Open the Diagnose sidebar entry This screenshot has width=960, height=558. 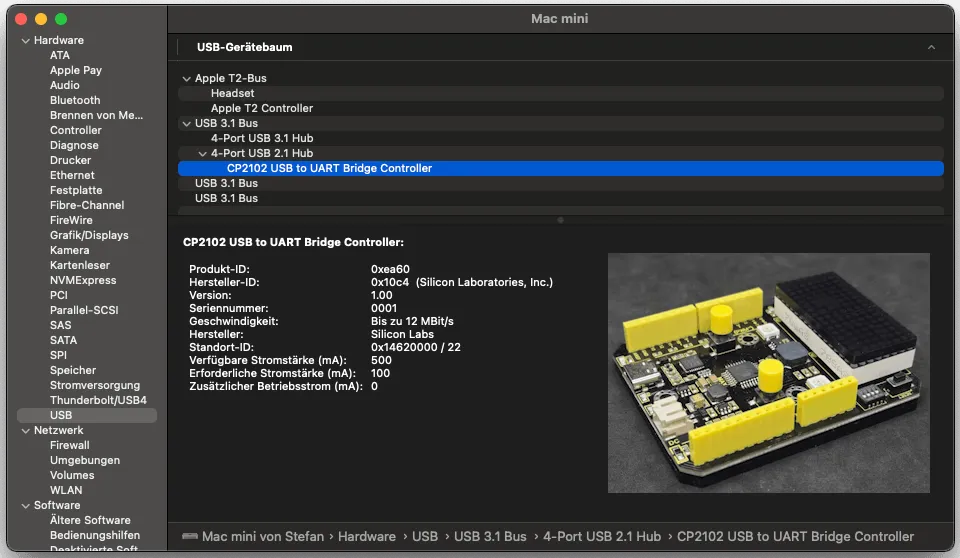tap(74, 145)
